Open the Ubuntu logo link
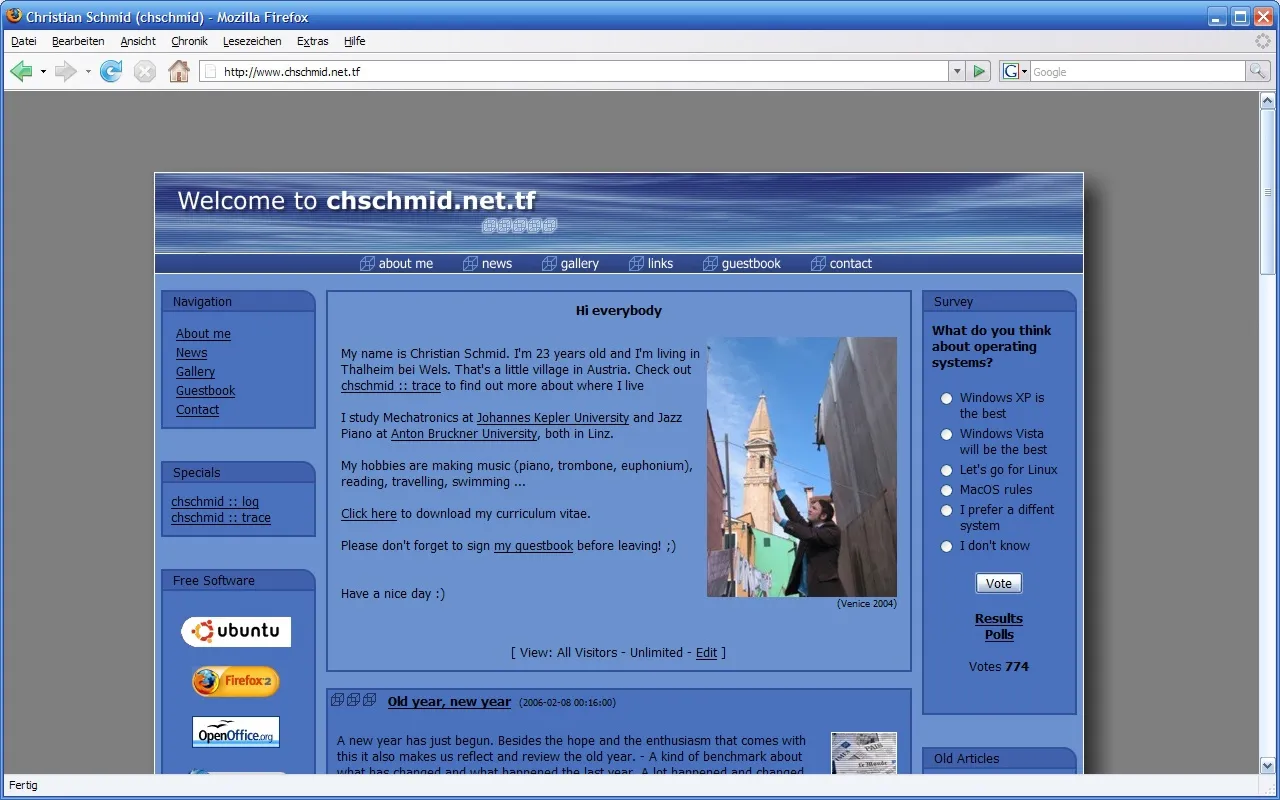This screenshot has height=800, width=1280. [236, 631]
